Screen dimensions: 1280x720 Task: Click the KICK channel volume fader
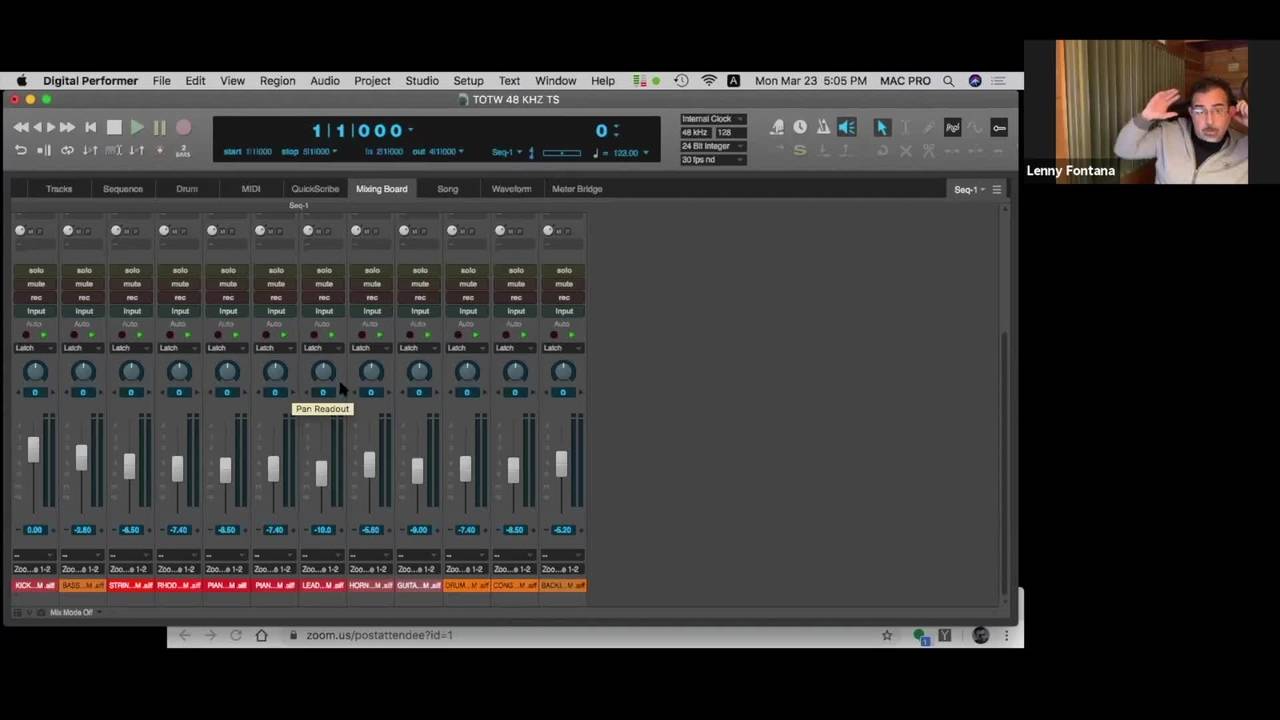(34, 450)
